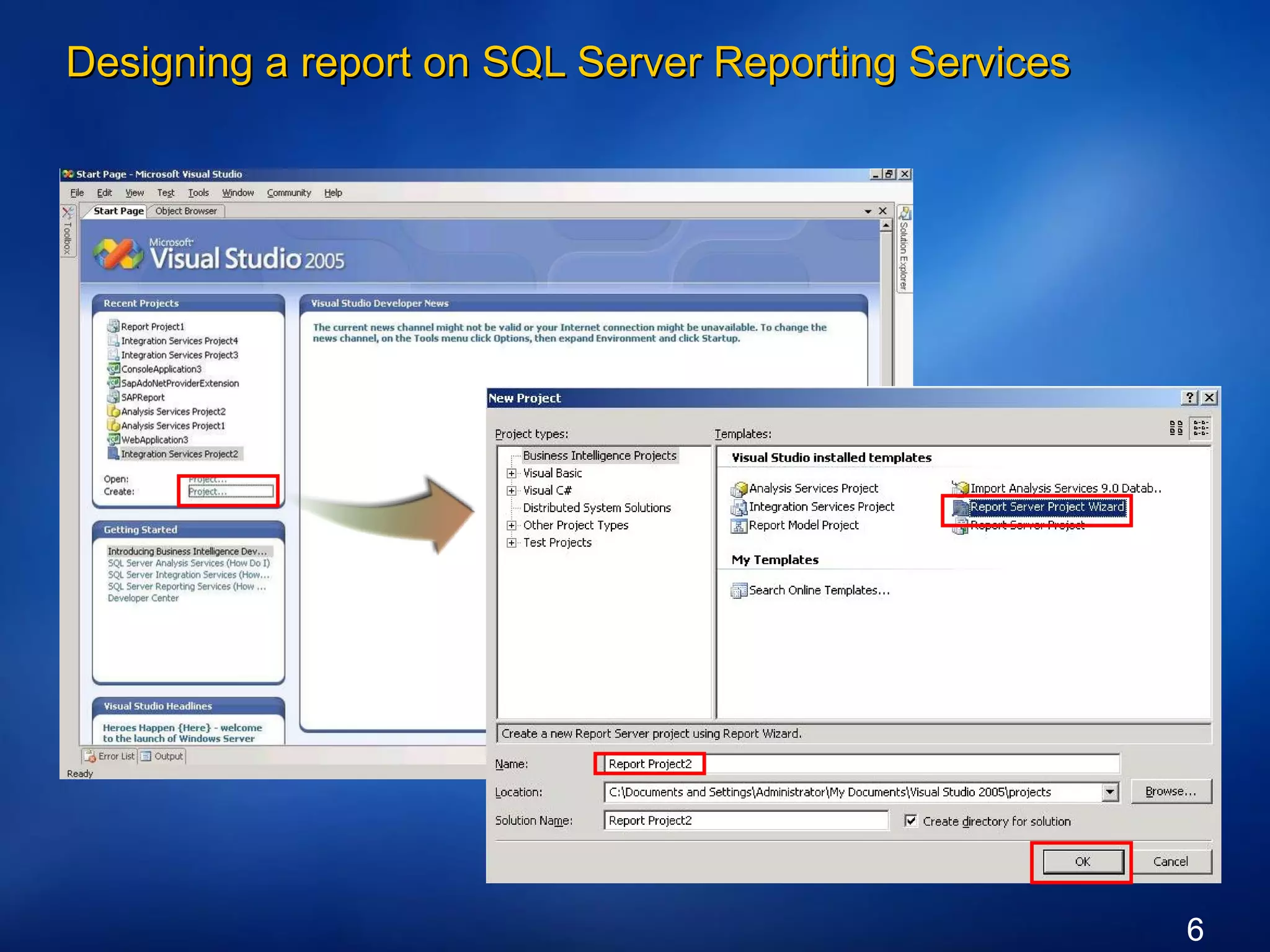Switch templates view to small icons
This screenshot has width=1270, height=952.
(1201, 428)
